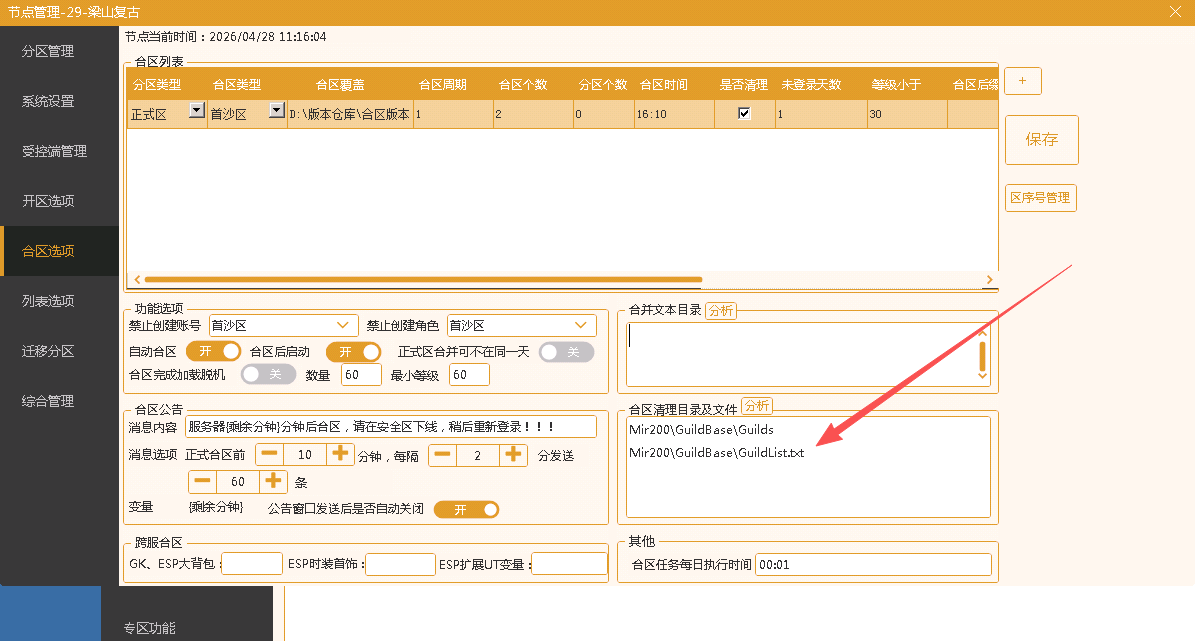Click the 合区时间 cell showing 16:10
The width and height of the screenshot is (1195, 641).
pyautogui.click(x=674, y=114)
